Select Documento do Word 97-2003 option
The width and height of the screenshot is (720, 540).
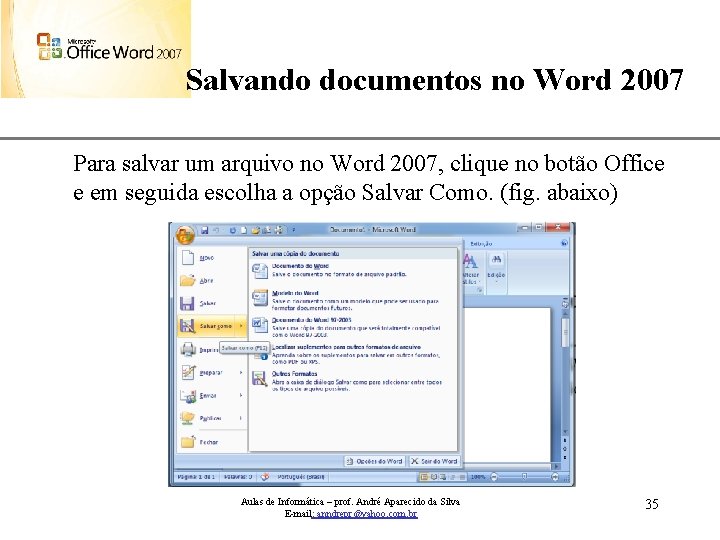pos(353,327)
